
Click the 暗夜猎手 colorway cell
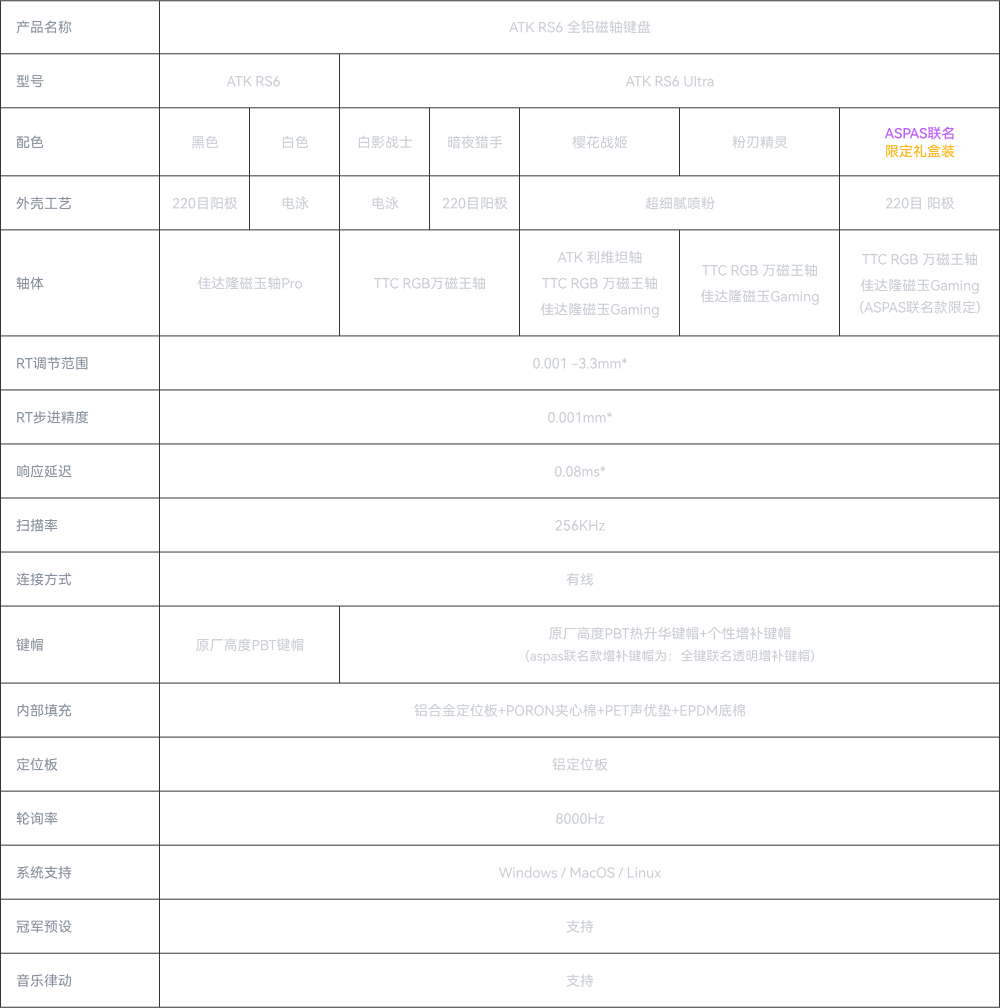[474, 142]
